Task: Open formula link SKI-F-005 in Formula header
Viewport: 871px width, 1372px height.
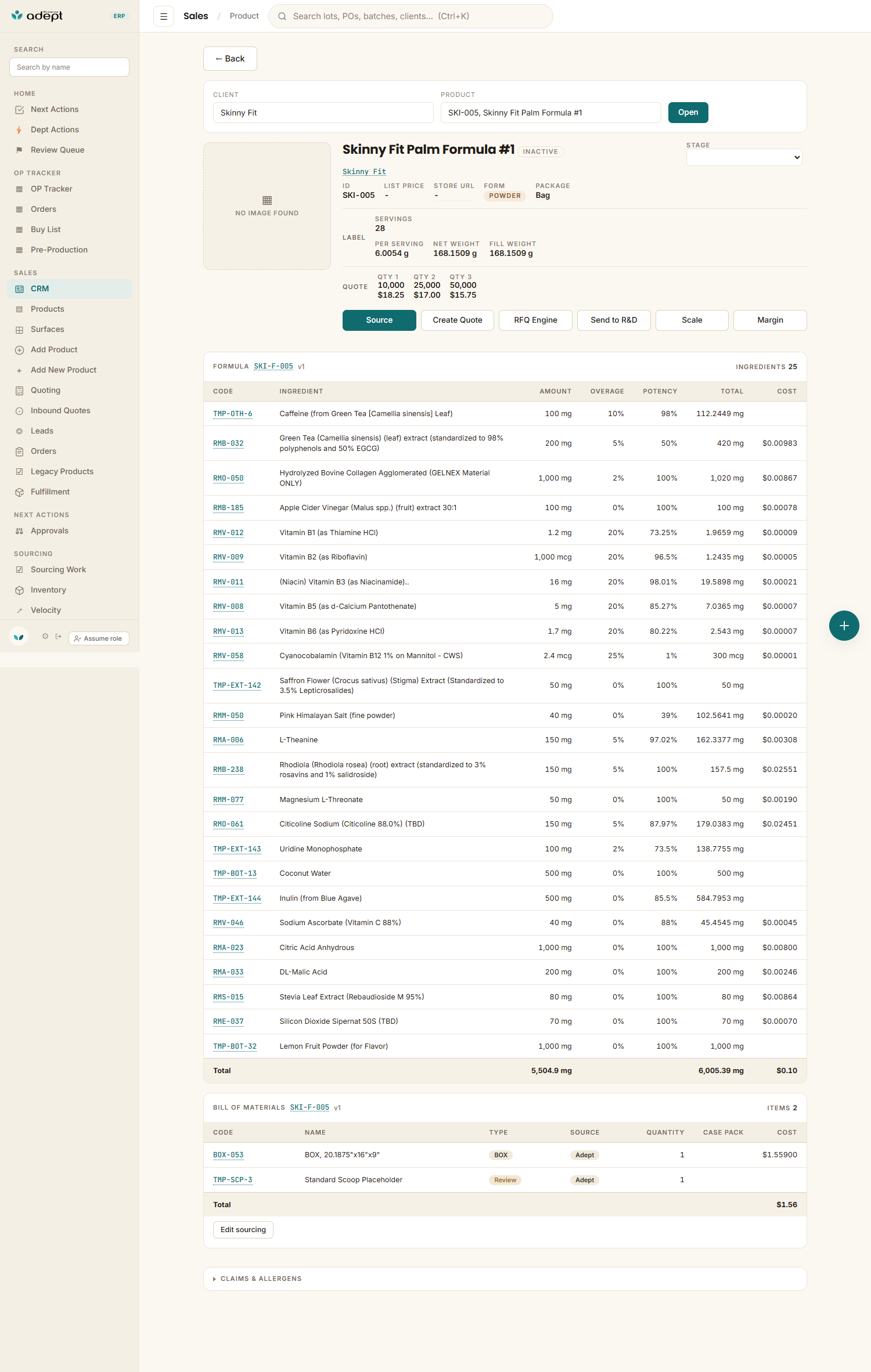Action: point(273,367)
